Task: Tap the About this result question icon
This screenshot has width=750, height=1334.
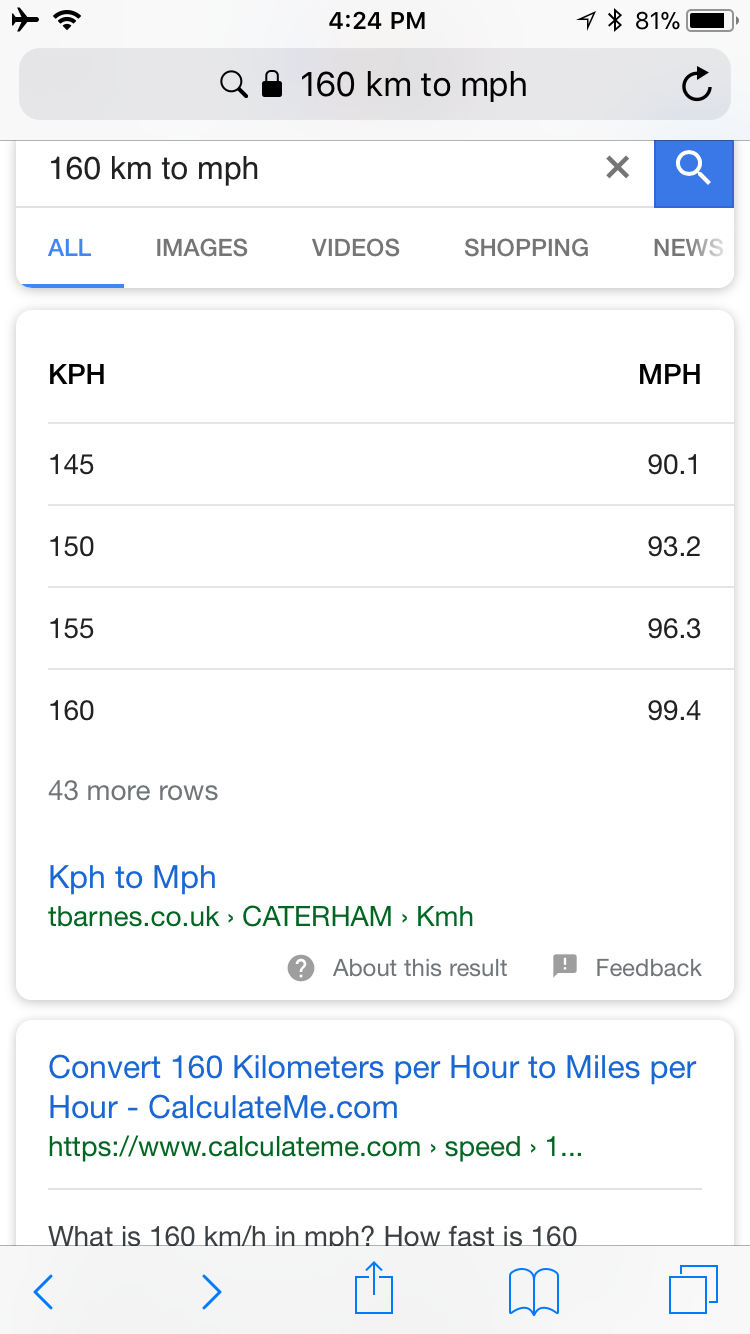Action: pos(301,968)
